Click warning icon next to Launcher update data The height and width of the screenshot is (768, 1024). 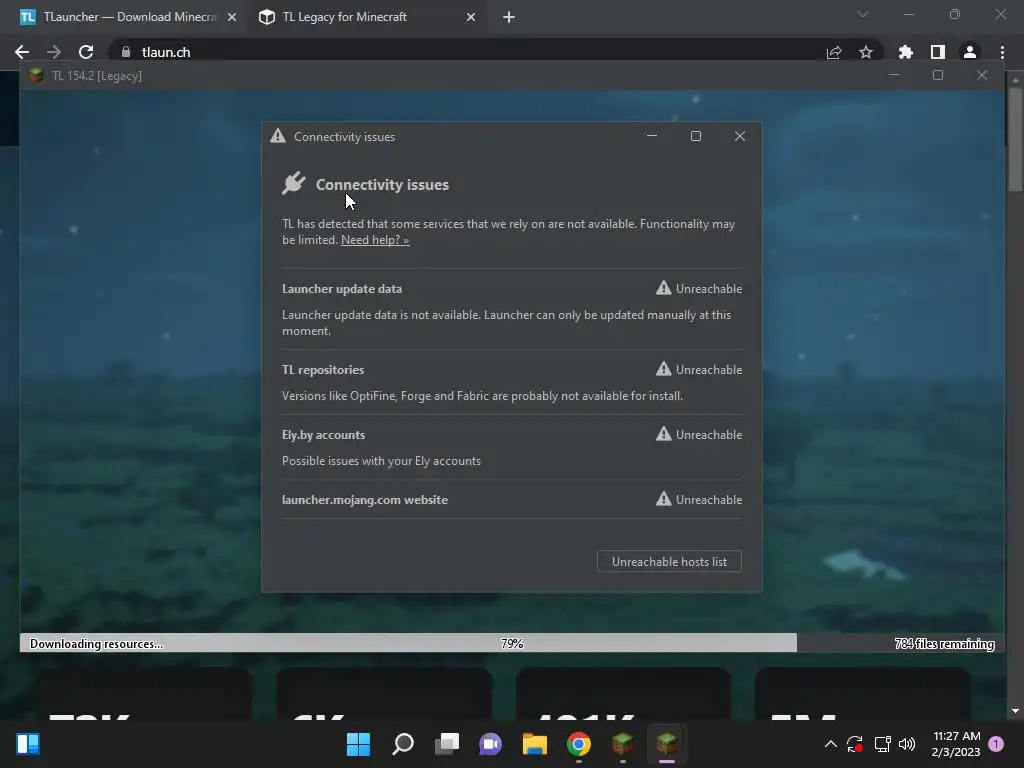tap(664, 288)
